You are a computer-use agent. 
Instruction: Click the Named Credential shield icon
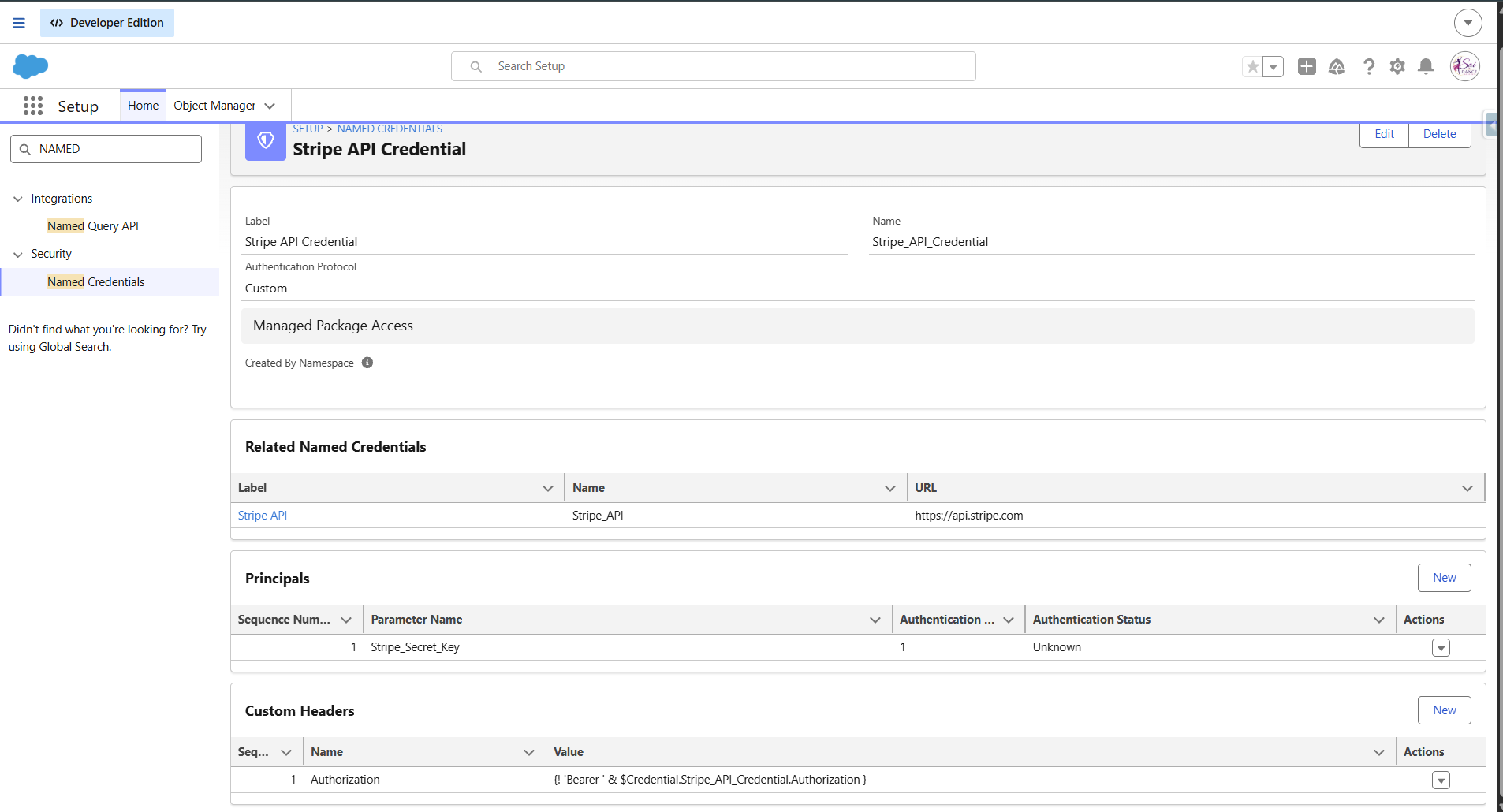266,140
